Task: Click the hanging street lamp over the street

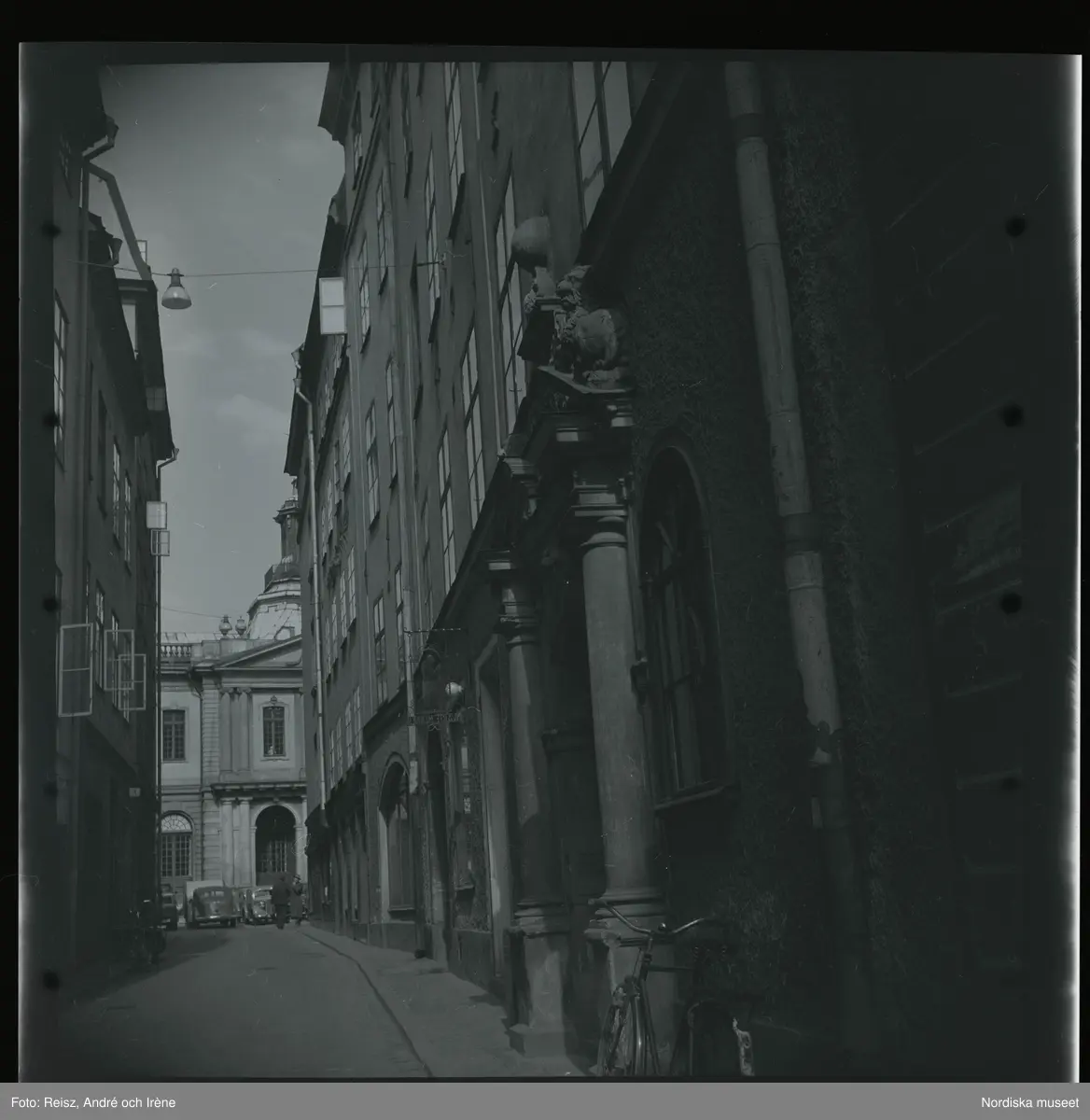Action: click(x=175, y=291)
